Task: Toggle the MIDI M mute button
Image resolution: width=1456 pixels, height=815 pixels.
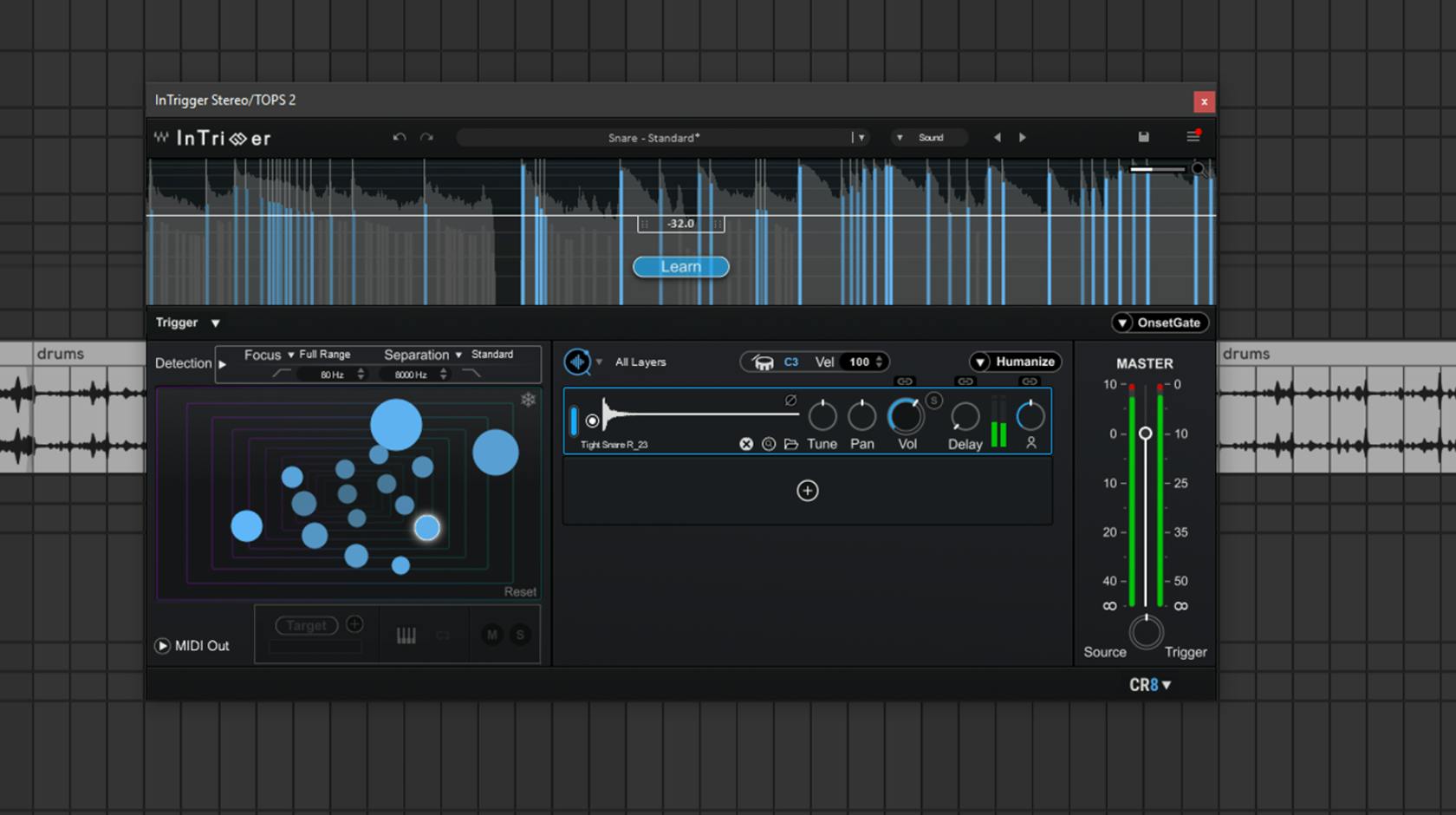Action: (492, 635)
